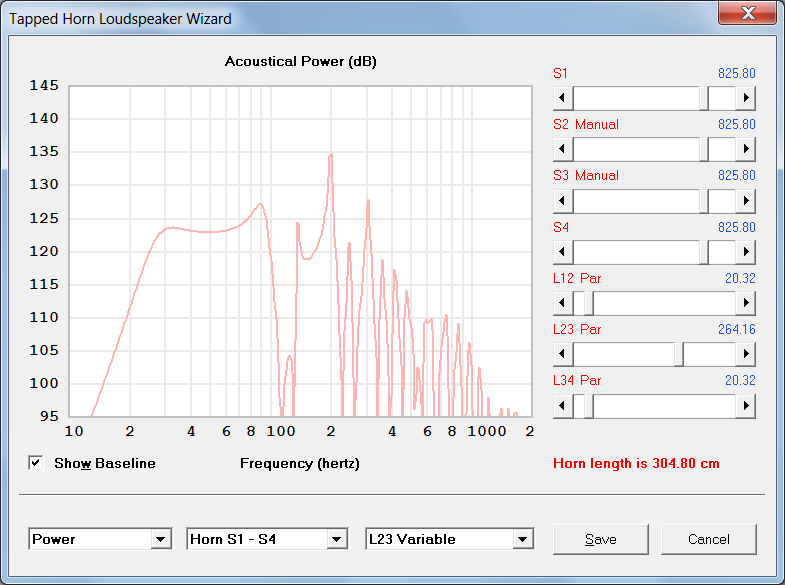785x585 pixels.
Task: Open the L23 Variable dropdown
Action: [x=523, y=539]
